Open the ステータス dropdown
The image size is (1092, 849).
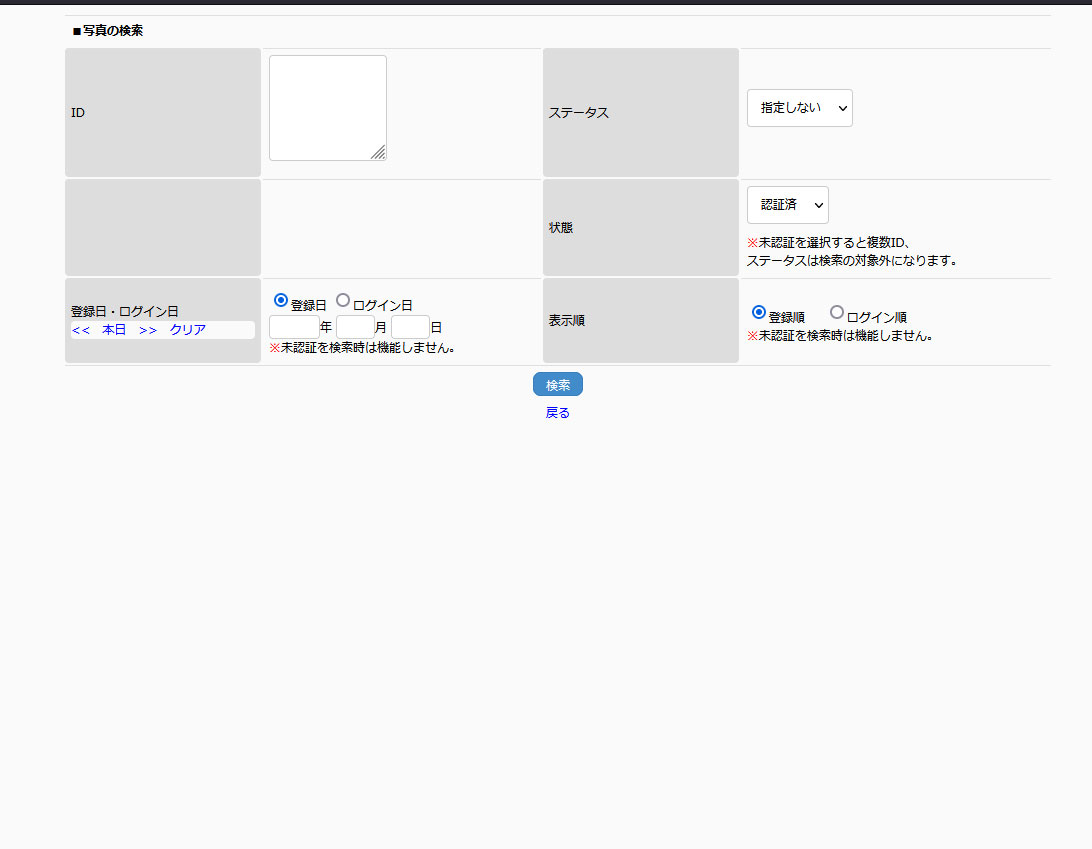[799, 108]
